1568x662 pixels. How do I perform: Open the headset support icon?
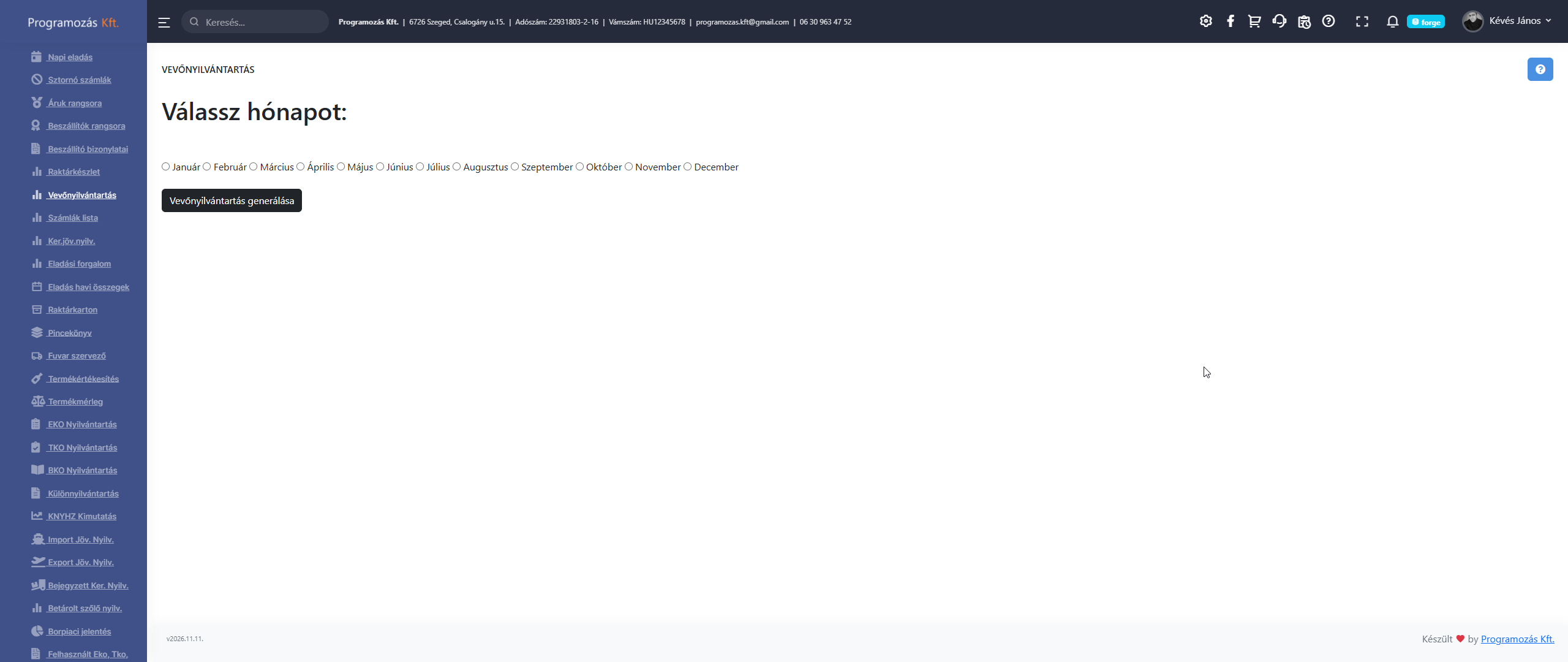coord(1279,21)
